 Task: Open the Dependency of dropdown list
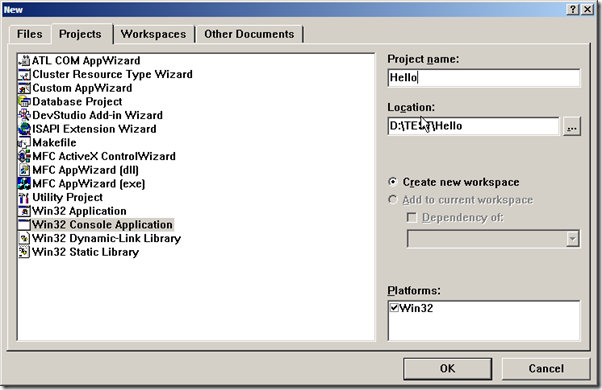tap(572, 239)
